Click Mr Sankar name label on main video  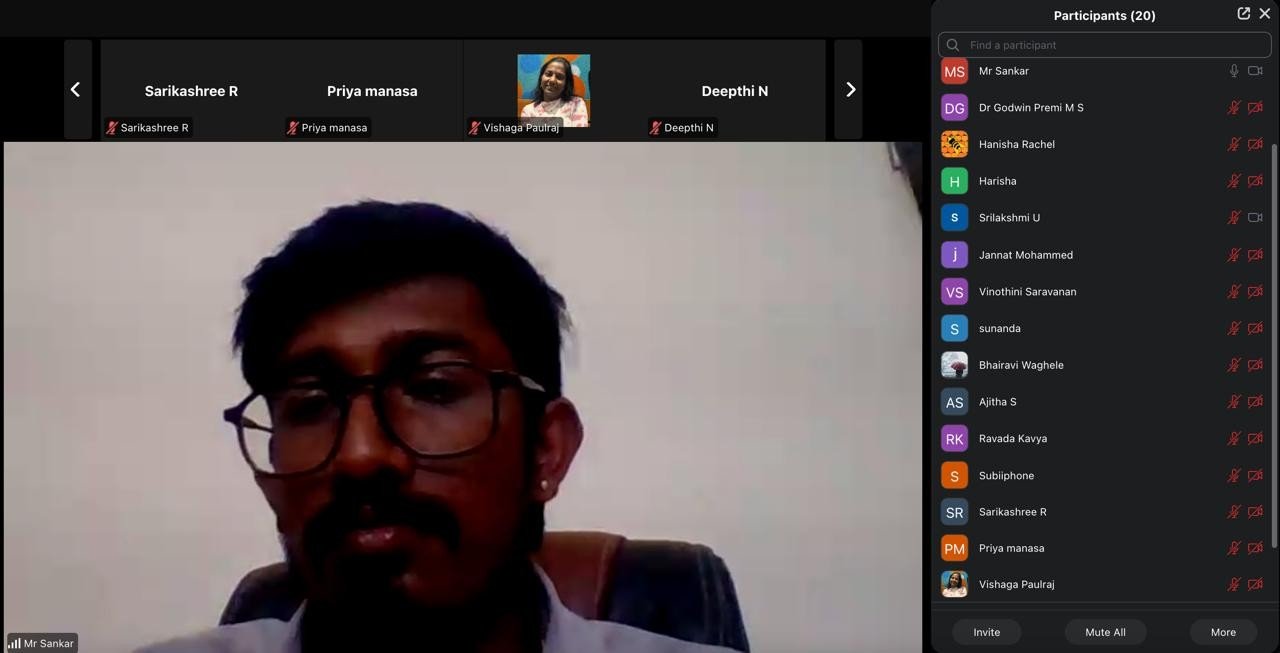click(42, 643)
